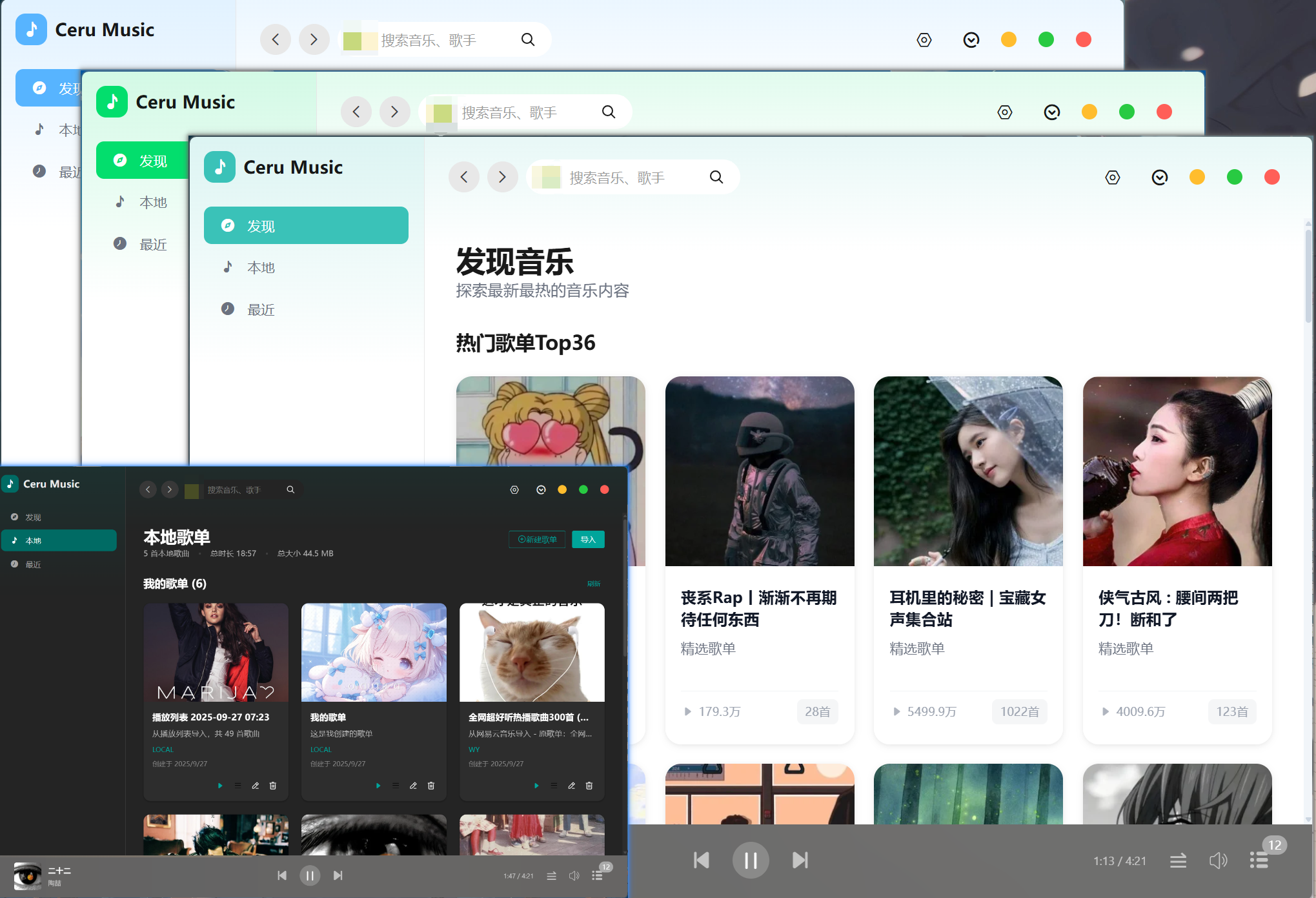The height and width of the screenshot is (898, 1316).
Task: Open the chevron-down dropdown in green window titlebar
Action: pyautogui.click(x=1051, y=112)
